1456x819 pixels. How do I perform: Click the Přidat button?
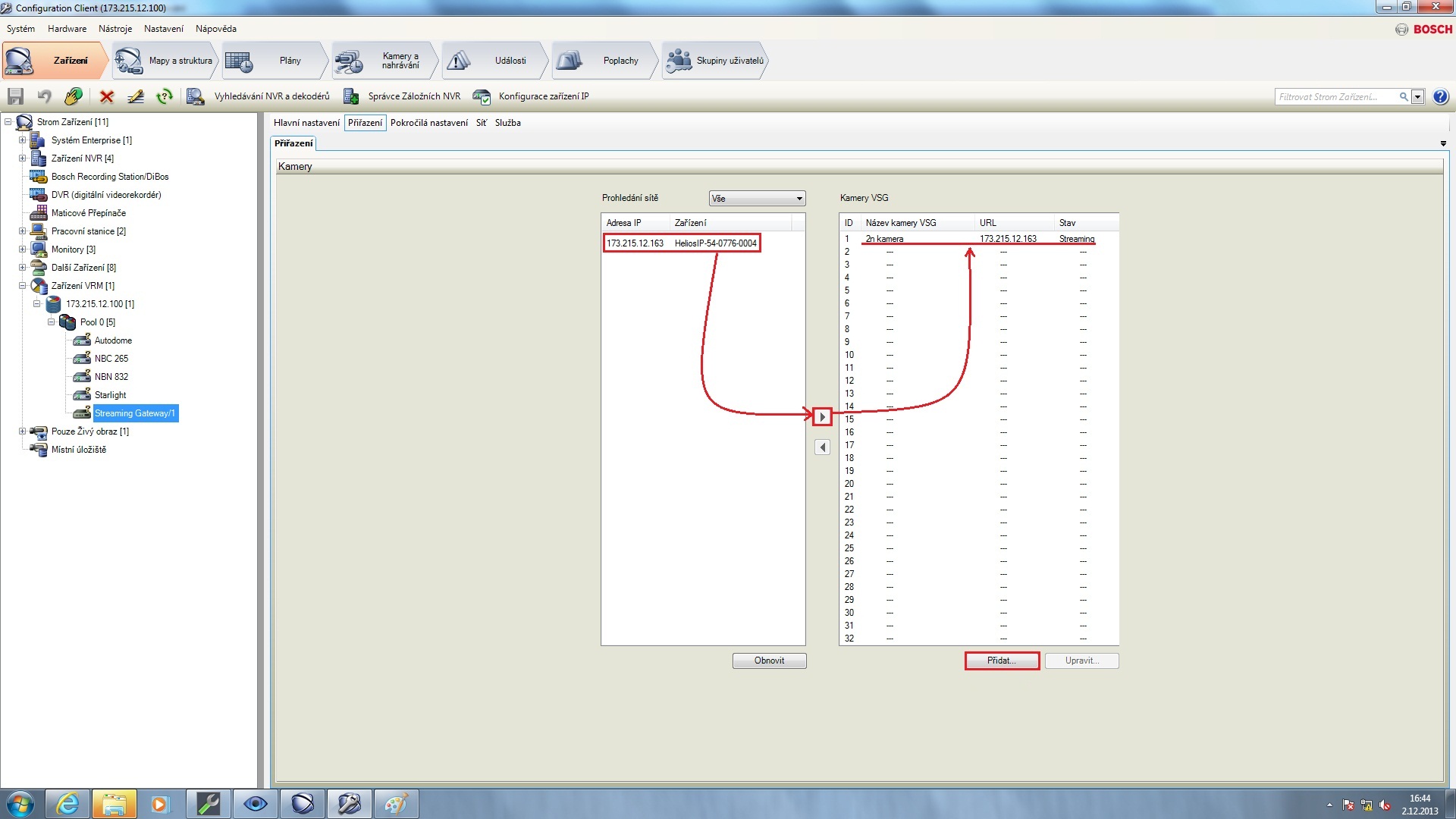point(1001,660)
